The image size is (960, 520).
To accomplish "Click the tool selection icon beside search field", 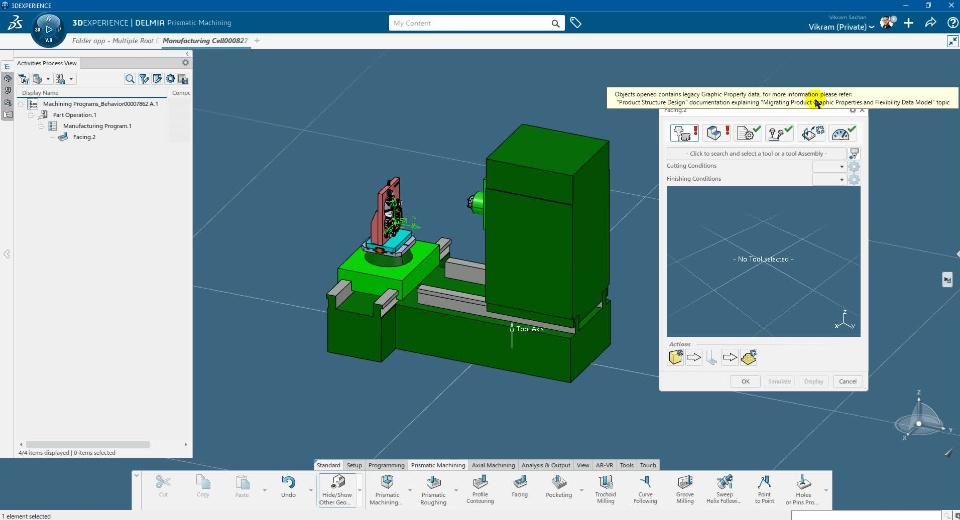I will pos(854,153).
